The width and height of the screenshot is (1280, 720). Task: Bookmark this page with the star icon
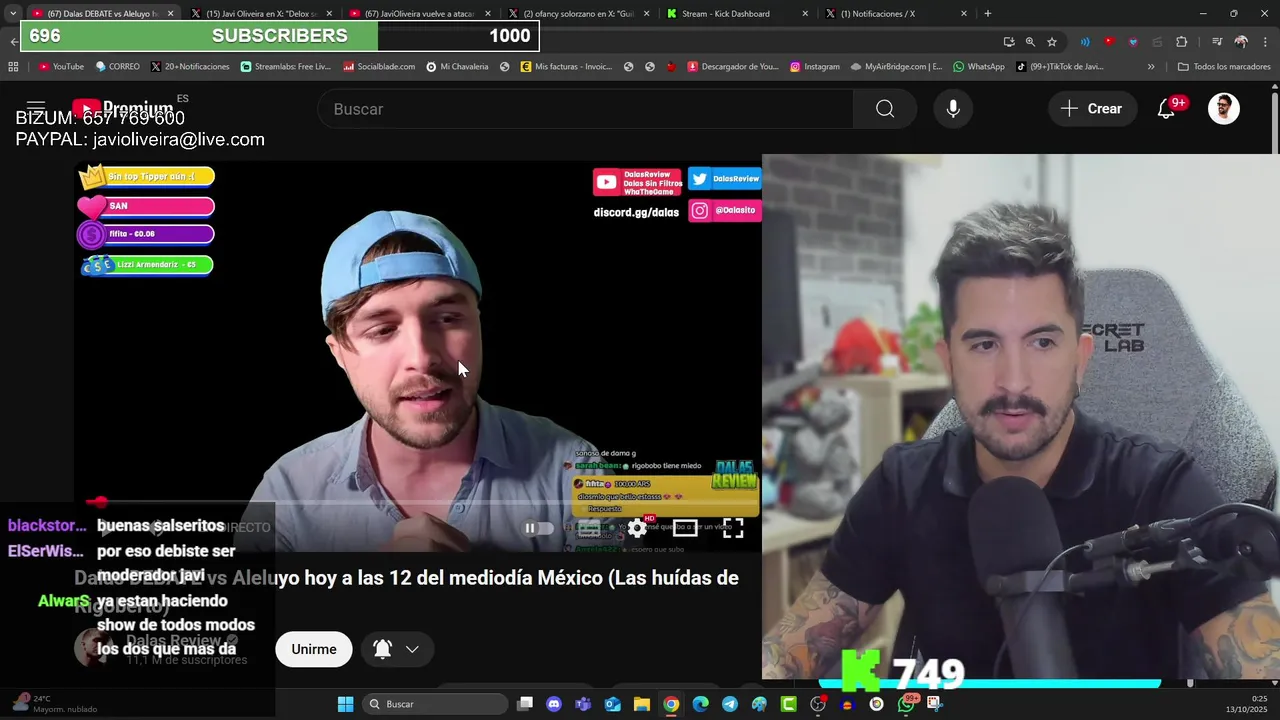point(1052,42)
